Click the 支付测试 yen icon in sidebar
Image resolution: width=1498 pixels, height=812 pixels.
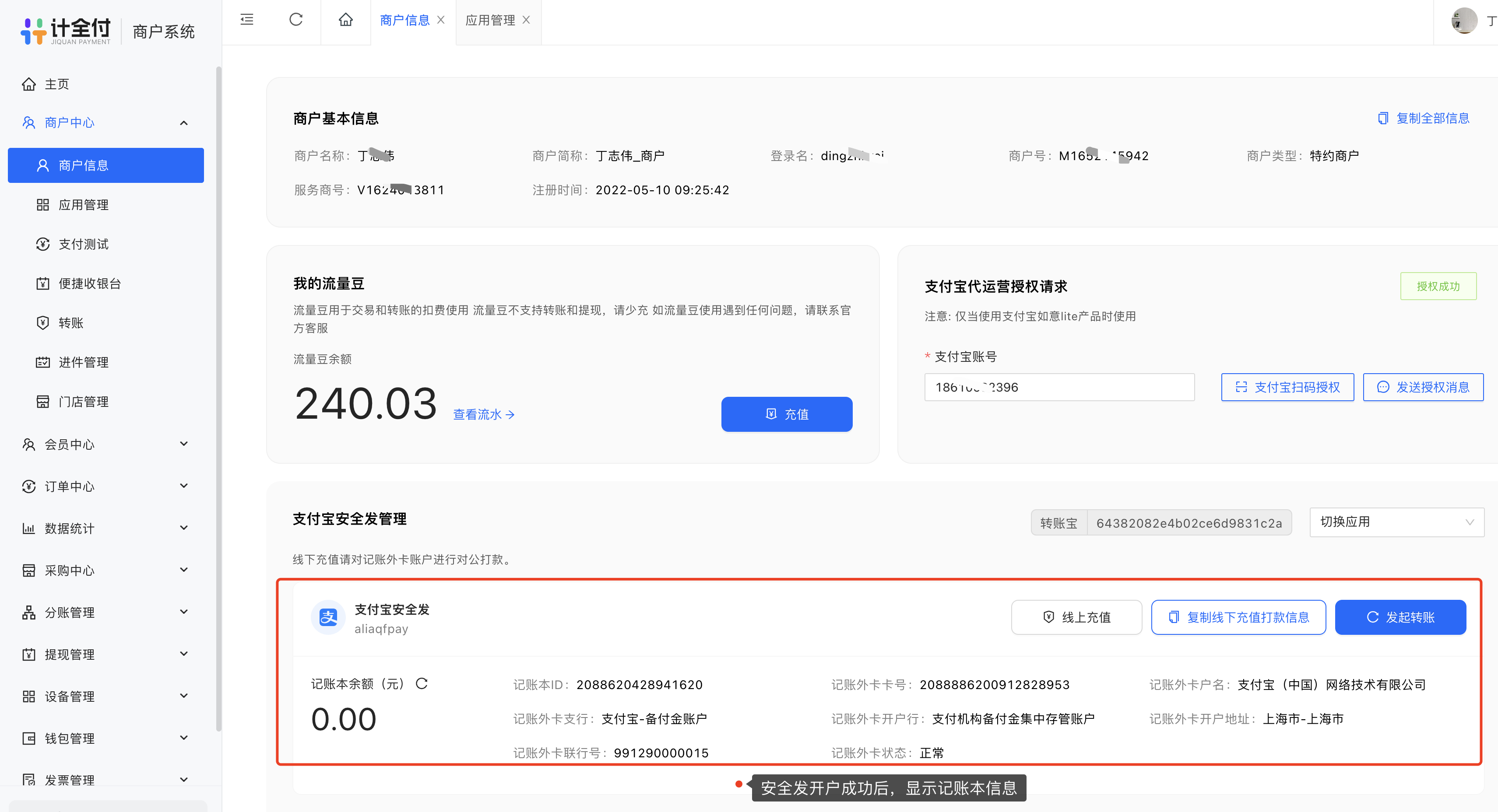coord(42,244)
